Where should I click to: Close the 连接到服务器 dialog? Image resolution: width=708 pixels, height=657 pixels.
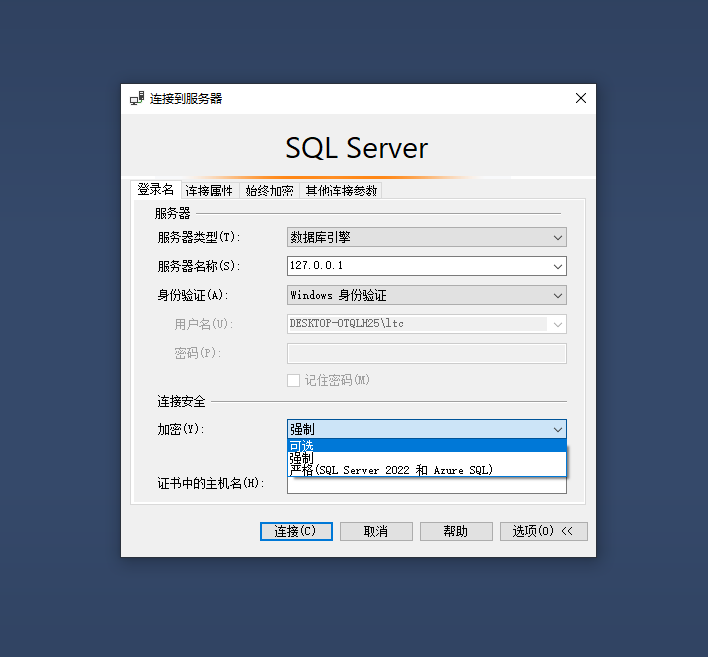(x=580, y=98)
